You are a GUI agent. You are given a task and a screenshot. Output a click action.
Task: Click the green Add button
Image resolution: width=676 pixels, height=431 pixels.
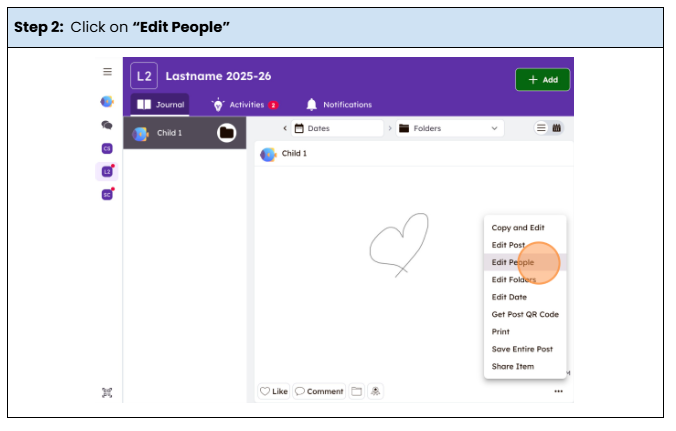click(542, 80)
